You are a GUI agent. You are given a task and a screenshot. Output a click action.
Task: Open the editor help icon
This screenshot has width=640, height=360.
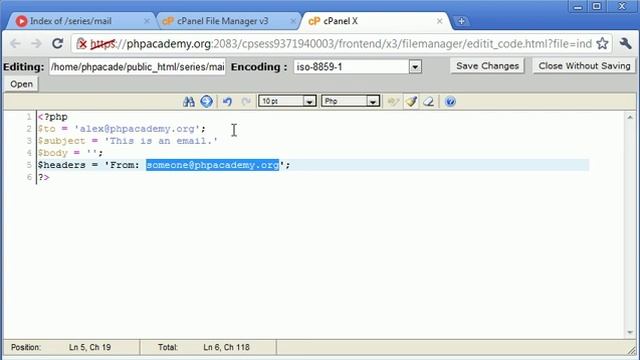tap(450, 101)
